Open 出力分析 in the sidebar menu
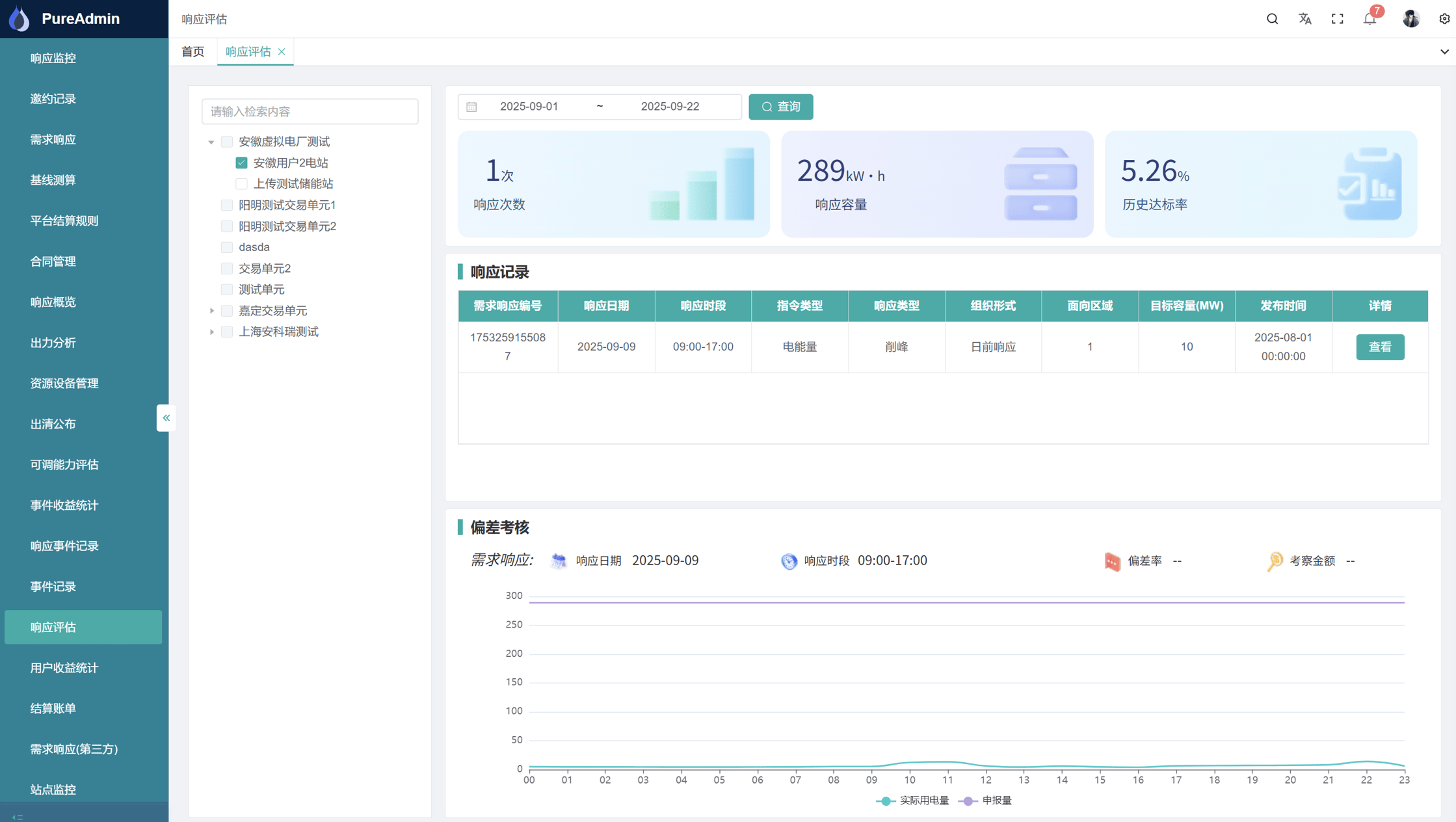 point(53,343)
